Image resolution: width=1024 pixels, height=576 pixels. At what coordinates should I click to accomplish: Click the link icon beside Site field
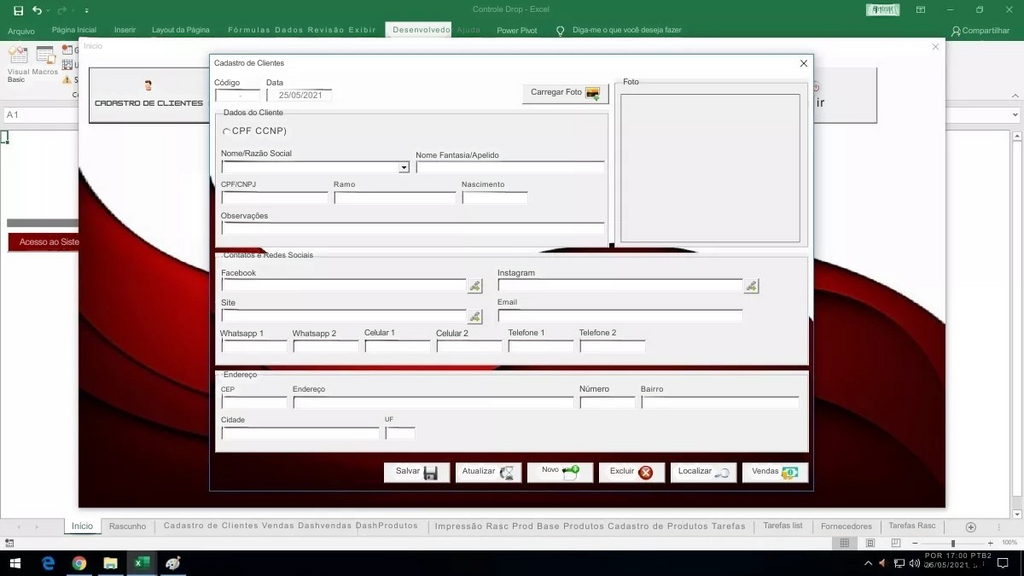[475, 317]
